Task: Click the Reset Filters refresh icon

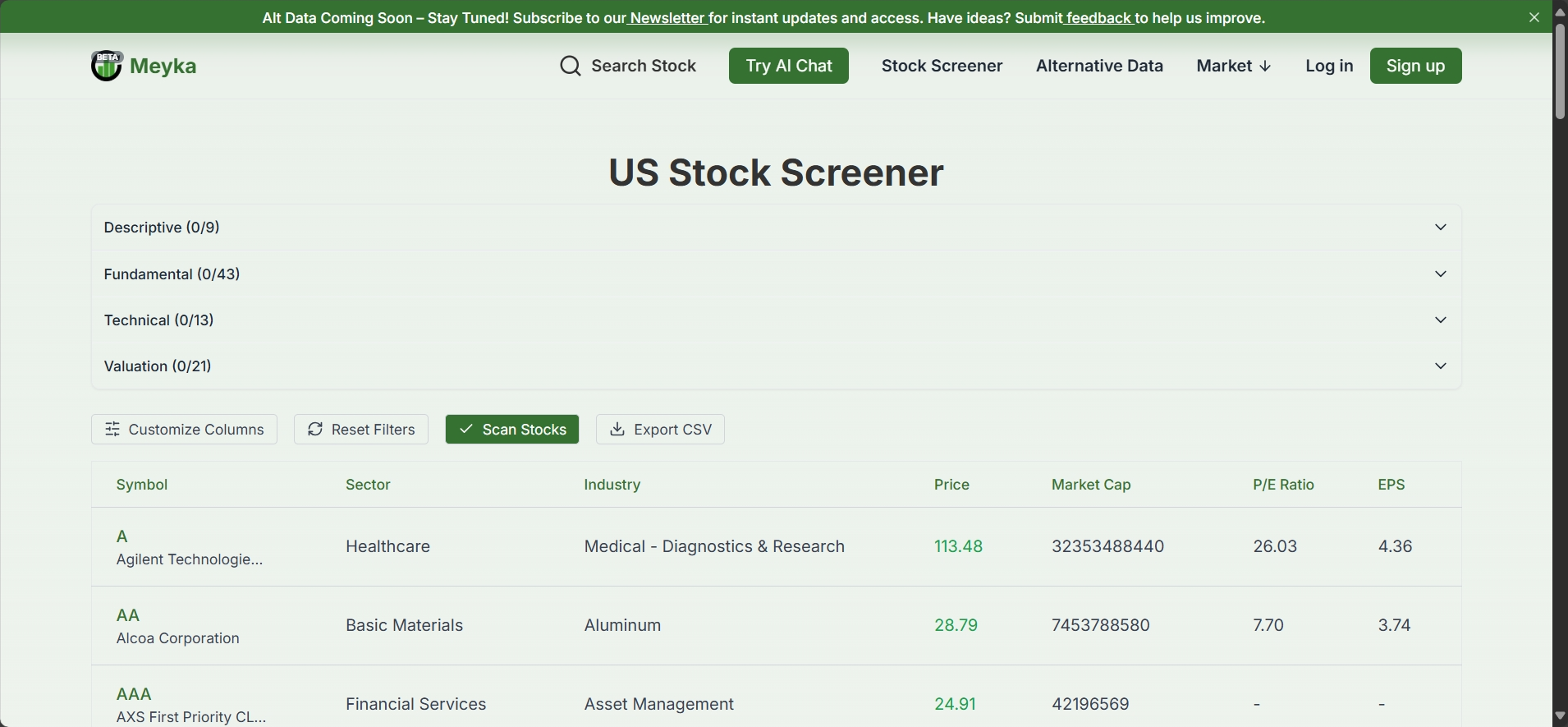Action: (x=315, y=430)
